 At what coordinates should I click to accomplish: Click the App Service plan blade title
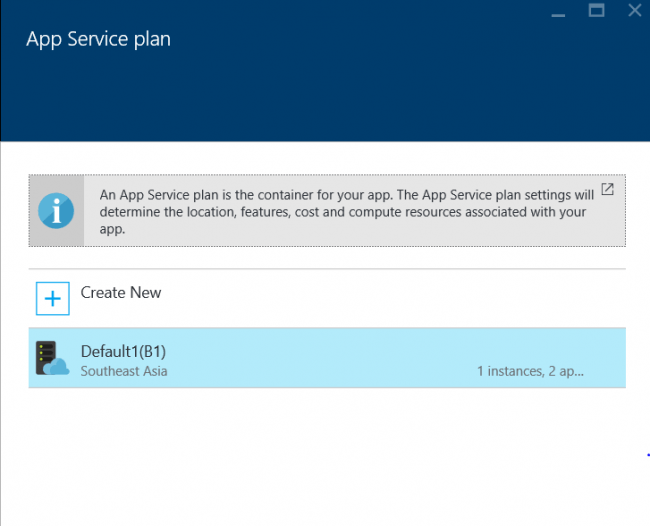(98, 39)
